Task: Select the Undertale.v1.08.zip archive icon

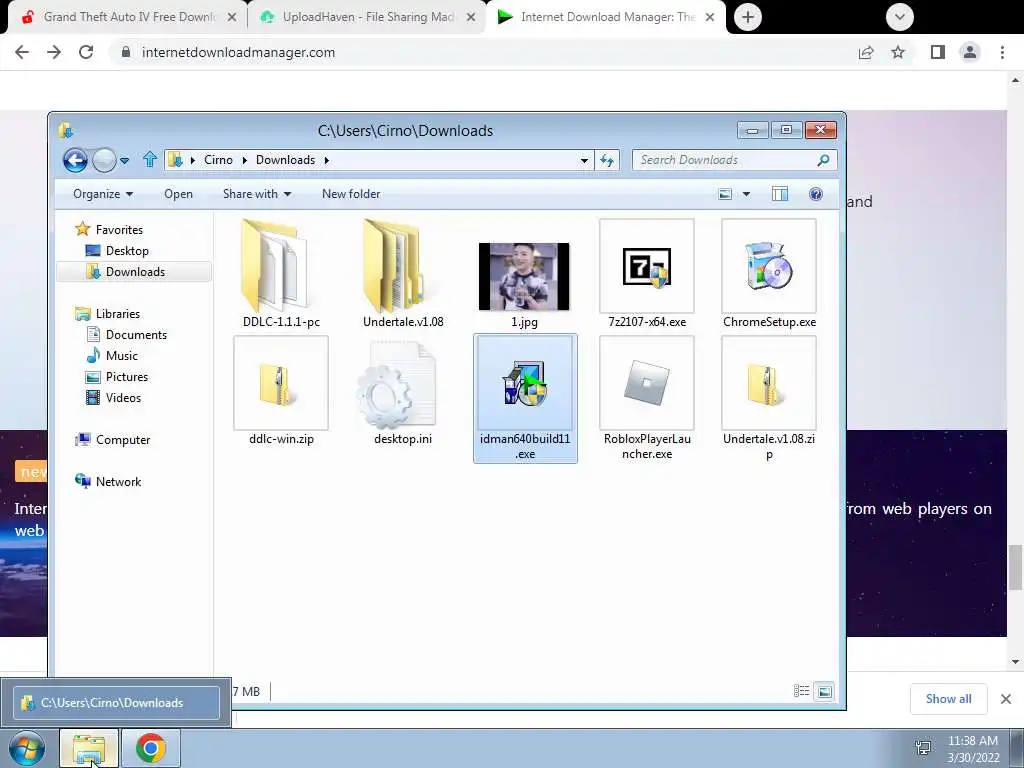Action: tap(769, 383)
